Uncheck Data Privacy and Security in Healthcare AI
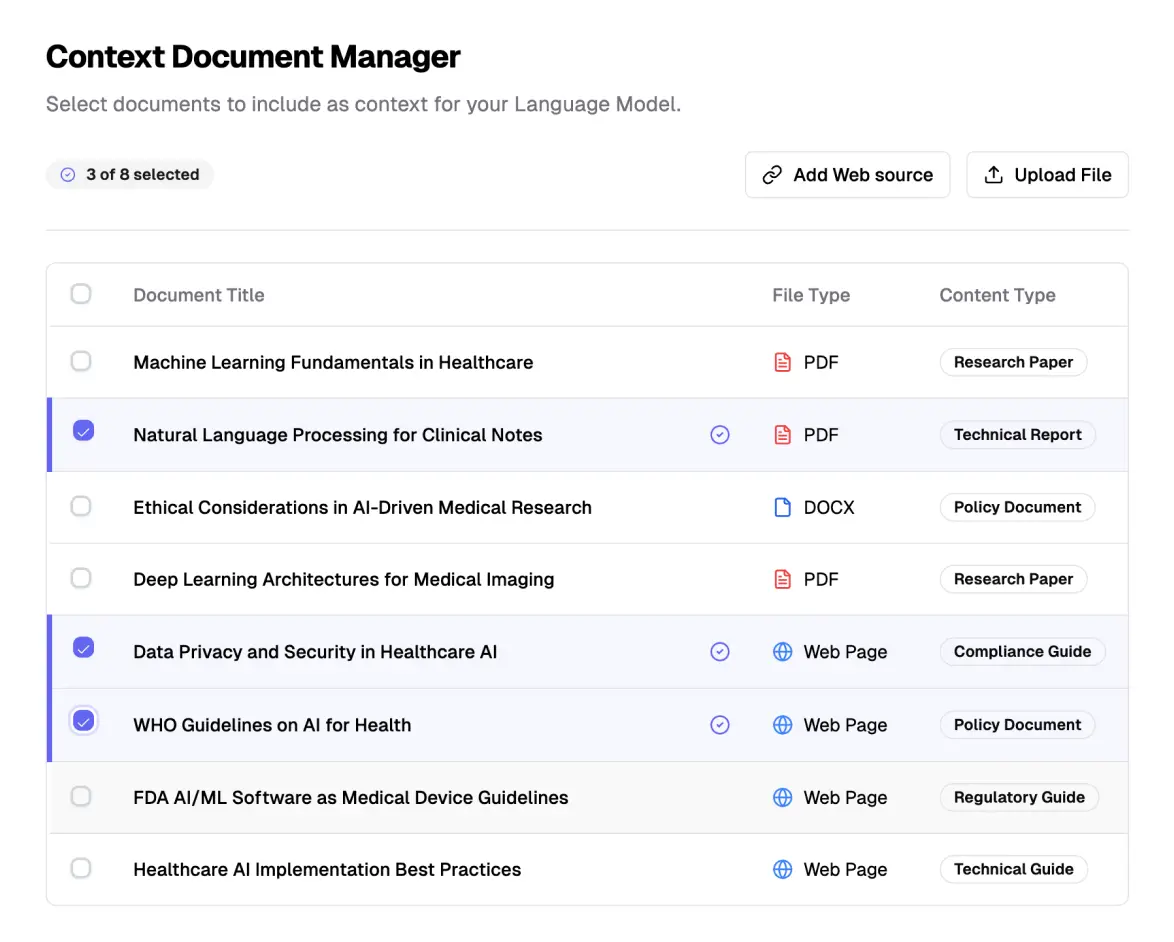This screenshot has height=942, width=1174. (83, 648)
